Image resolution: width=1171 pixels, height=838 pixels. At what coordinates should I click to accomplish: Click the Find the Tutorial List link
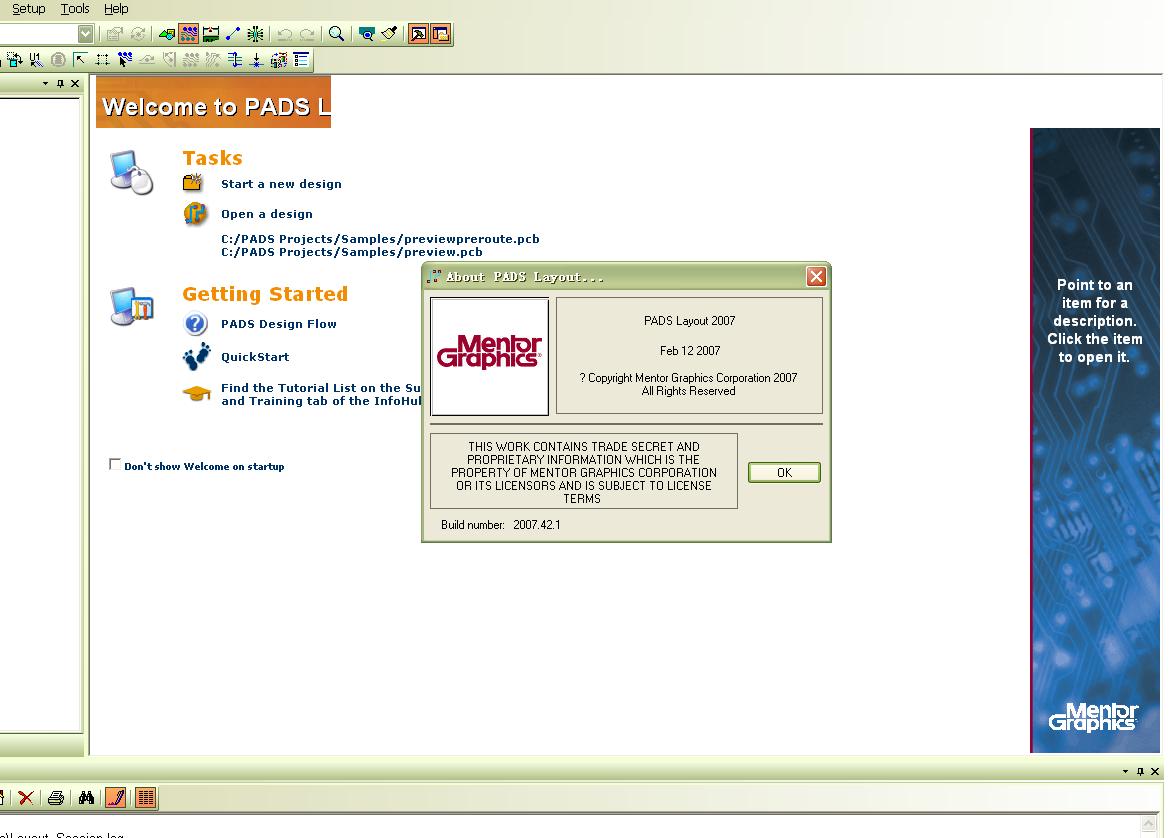321,394
